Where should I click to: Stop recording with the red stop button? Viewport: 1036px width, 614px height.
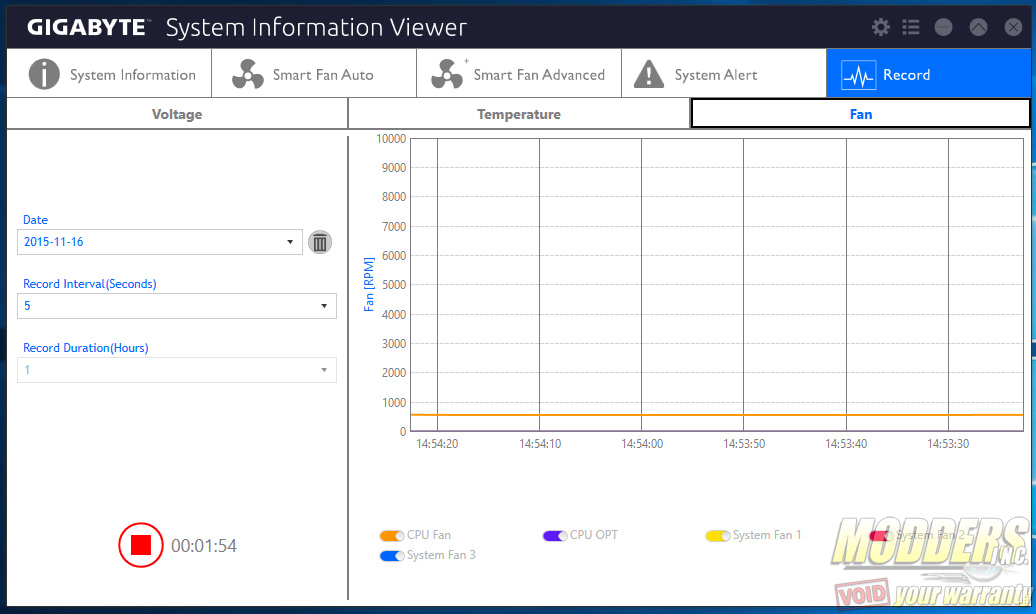click(141, 545)
